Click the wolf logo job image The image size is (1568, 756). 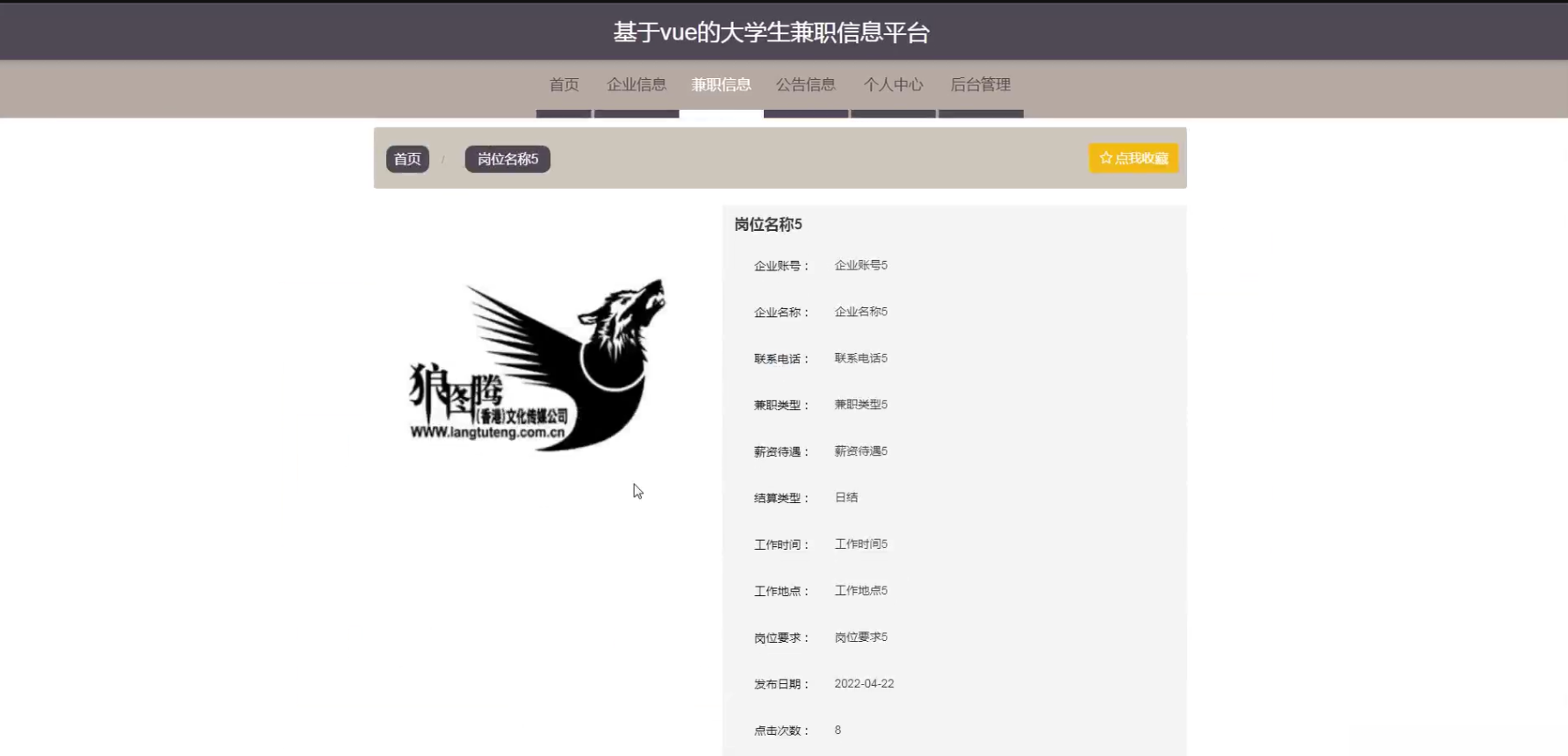[537, 364]
